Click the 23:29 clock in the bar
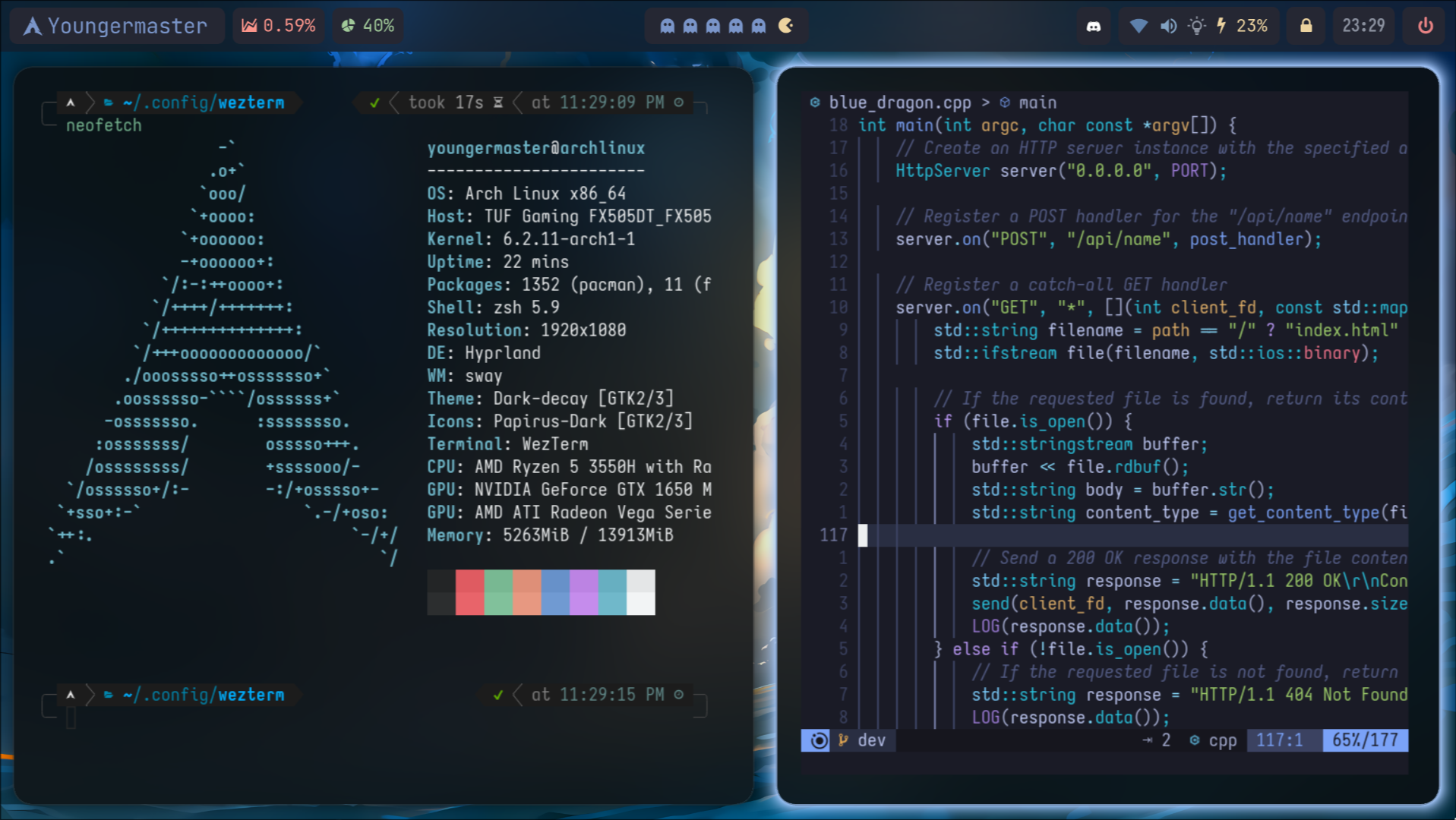This screenshot has width=1456, height=820. [1363, 26]
